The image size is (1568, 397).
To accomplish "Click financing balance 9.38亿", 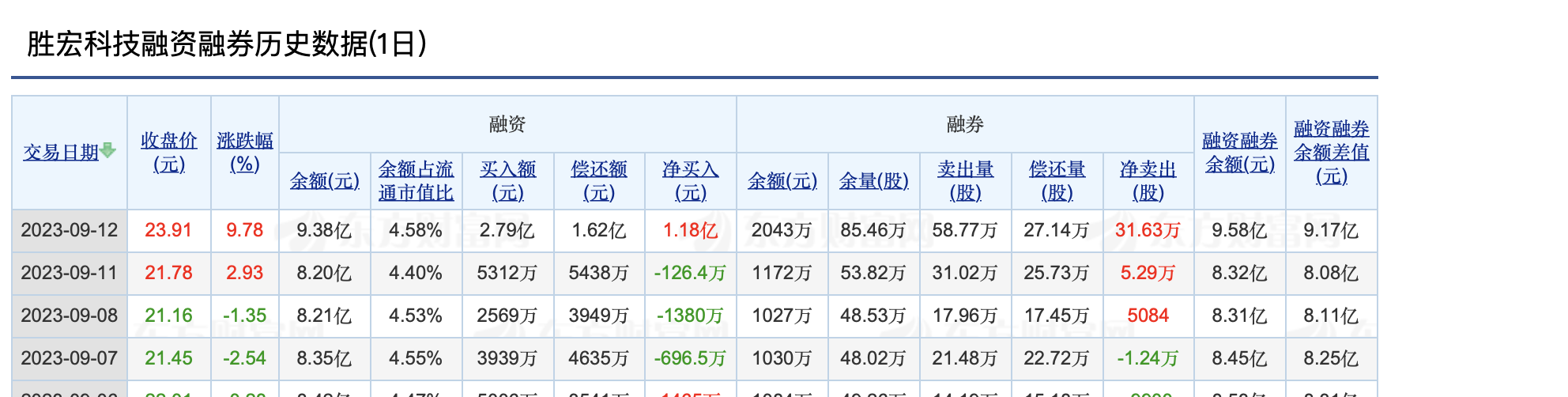I will point(324,230).
